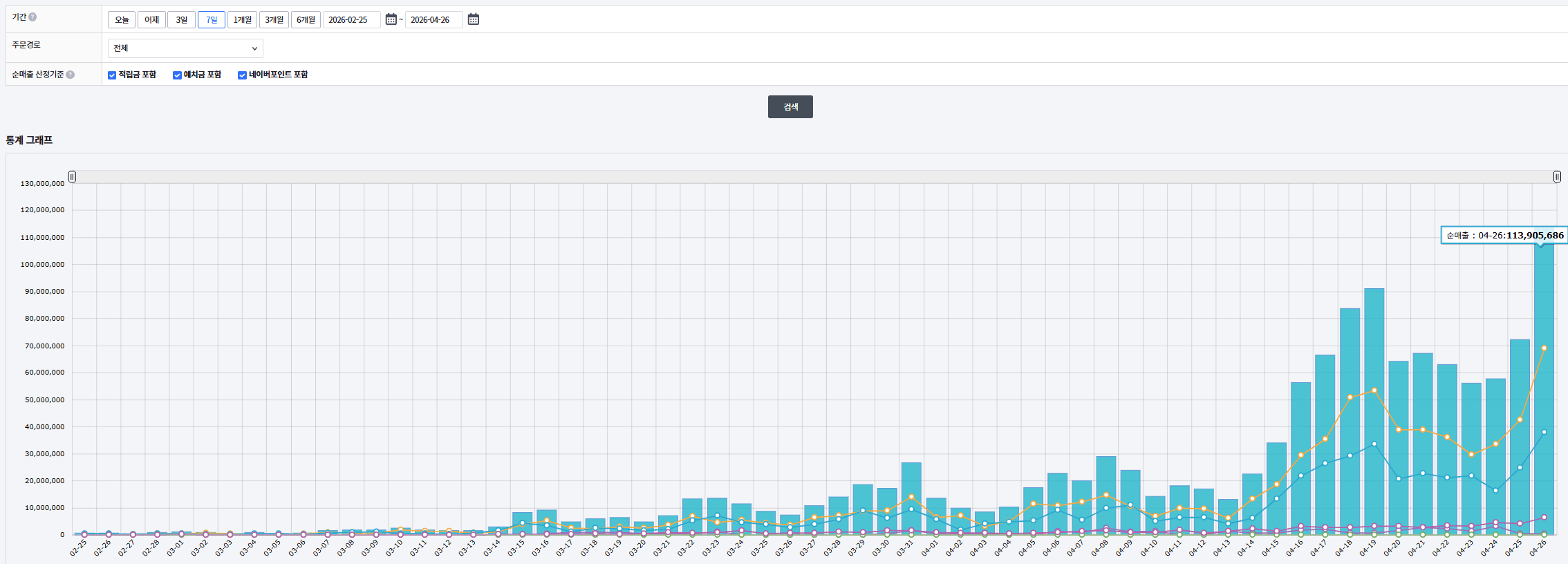Screen dimensions: 1568x564
Task: Click the 주문경로 row label
Action: click(26, 45)
